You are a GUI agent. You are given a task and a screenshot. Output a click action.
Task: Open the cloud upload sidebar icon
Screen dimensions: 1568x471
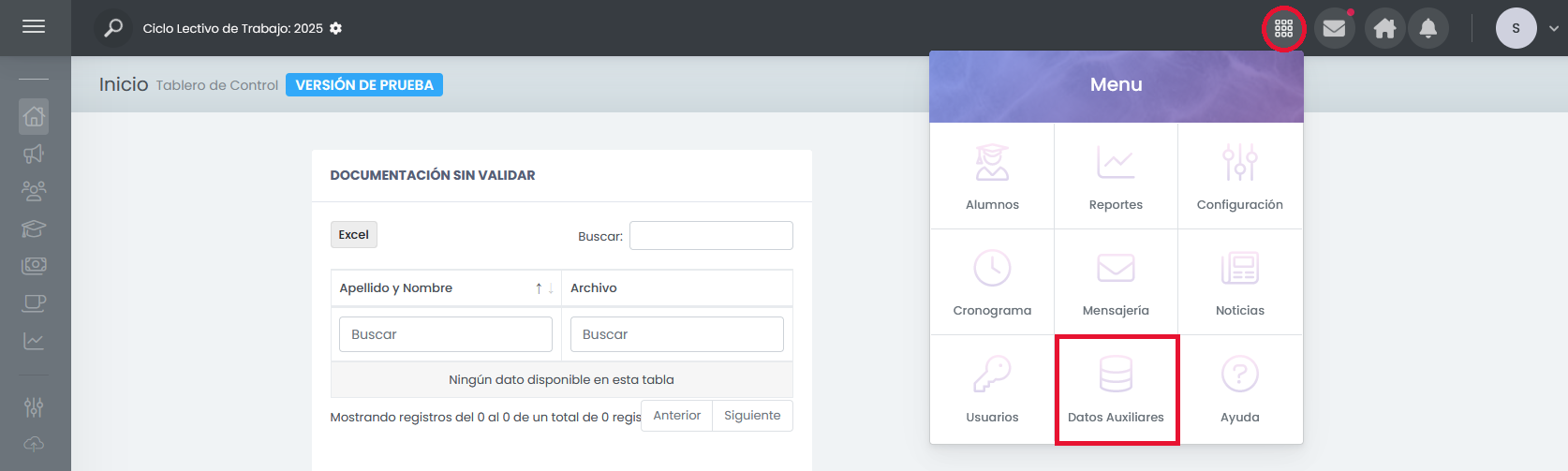34,445
